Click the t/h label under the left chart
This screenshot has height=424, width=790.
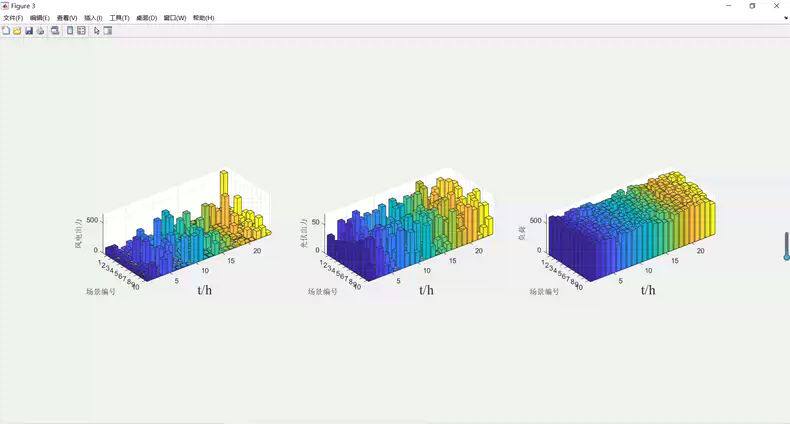(x=205, y=290)
